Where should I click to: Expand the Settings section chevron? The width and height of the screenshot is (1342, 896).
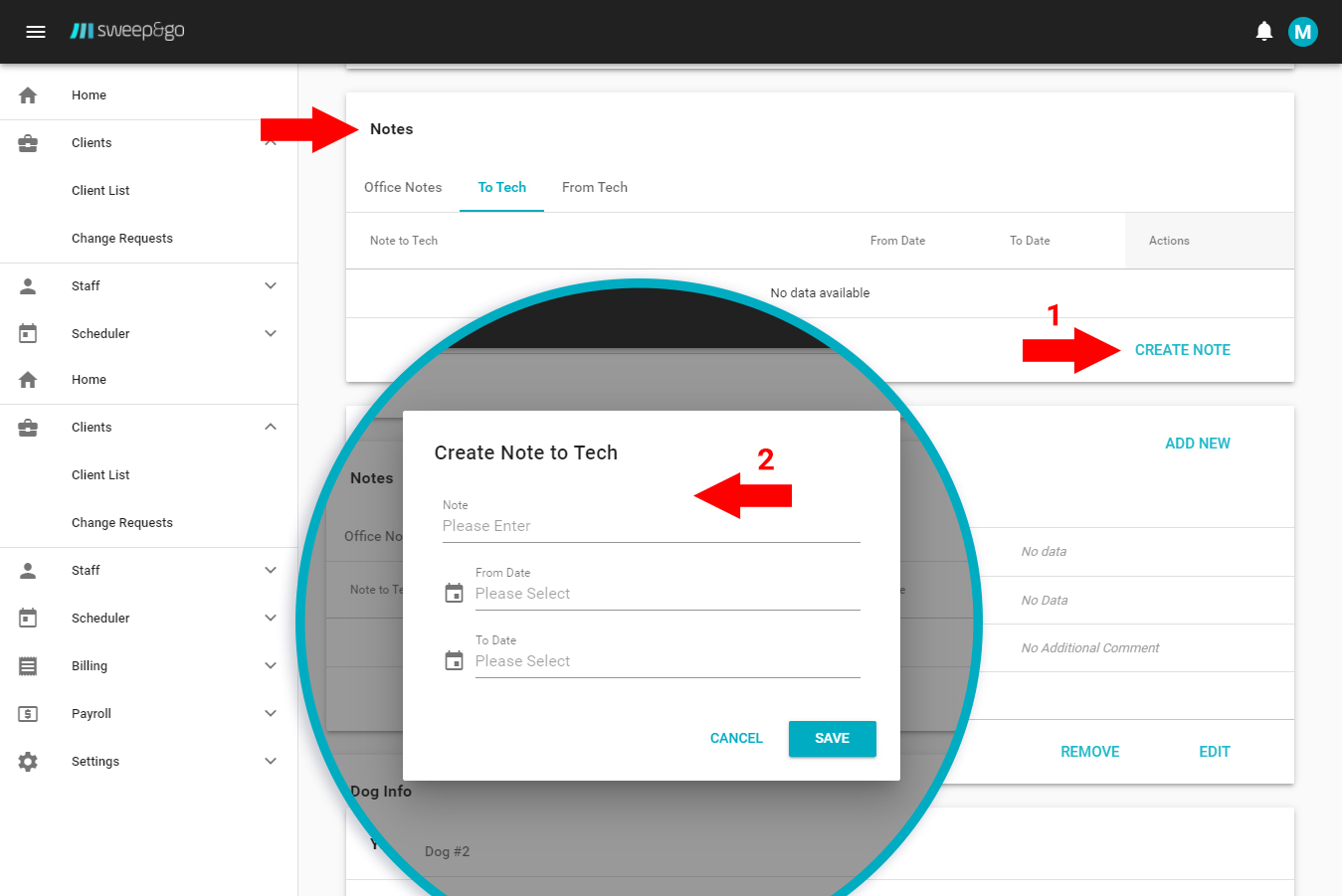pos(271,762)
